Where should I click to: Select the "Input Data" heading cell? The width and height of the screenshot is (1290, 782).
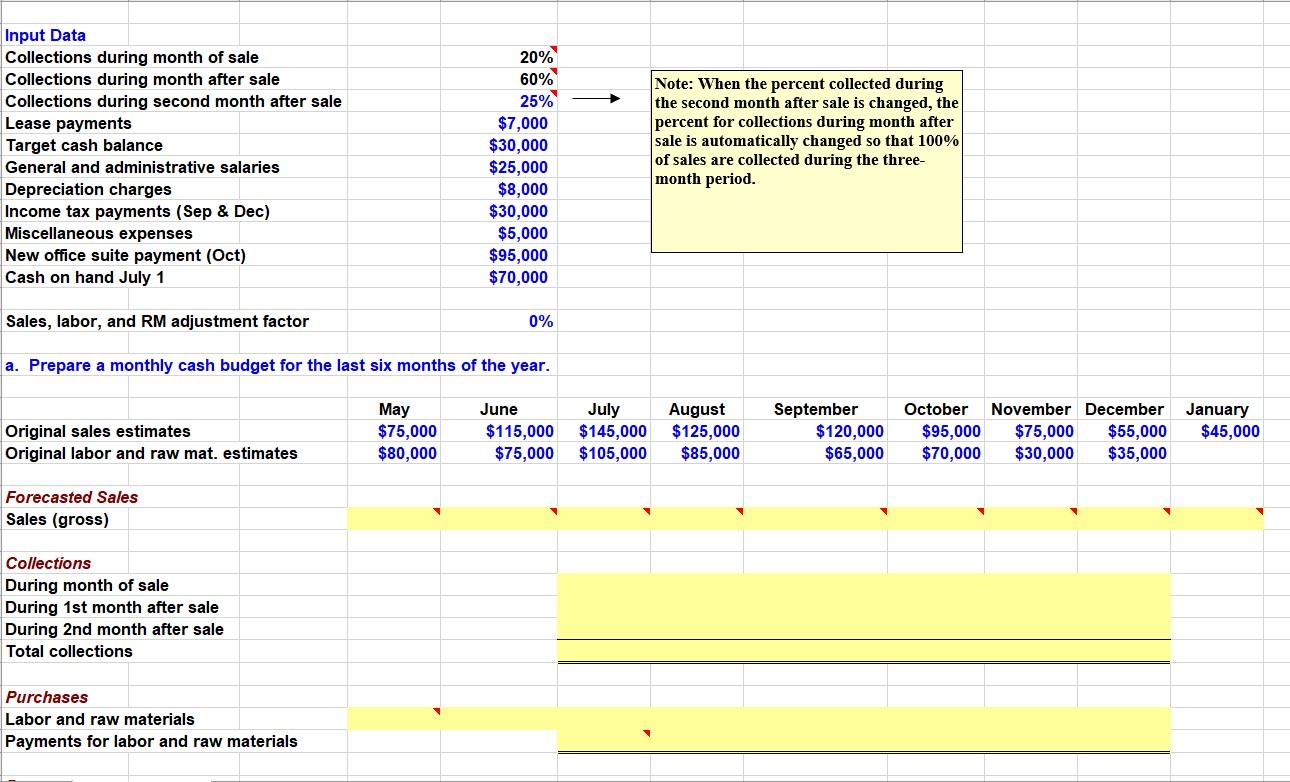click(46, 35)
